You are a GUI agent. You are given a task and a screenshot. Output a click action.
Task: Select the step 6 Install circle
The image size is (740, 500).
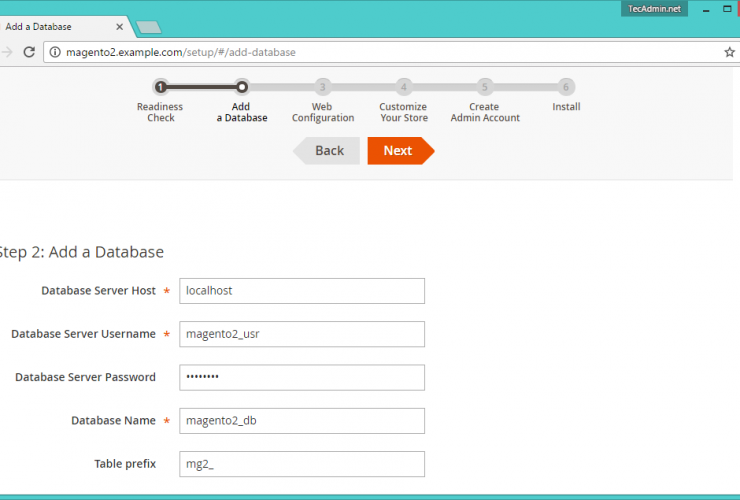[566, 87]
